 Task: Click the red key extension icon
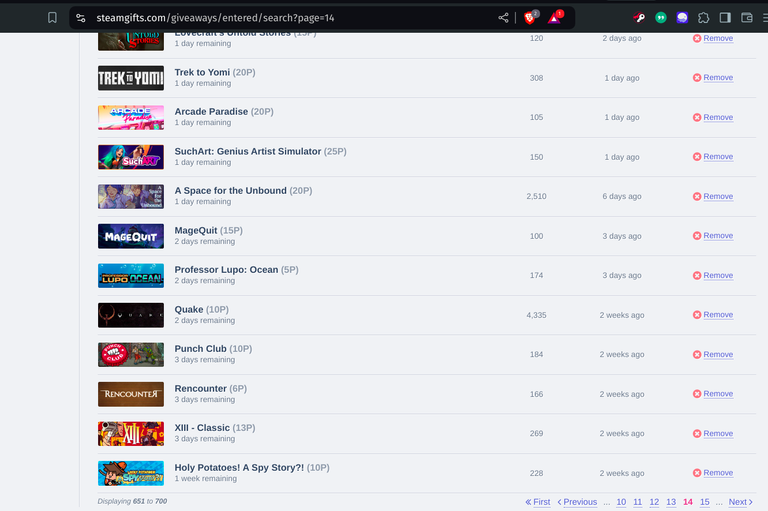coord(639,18)
